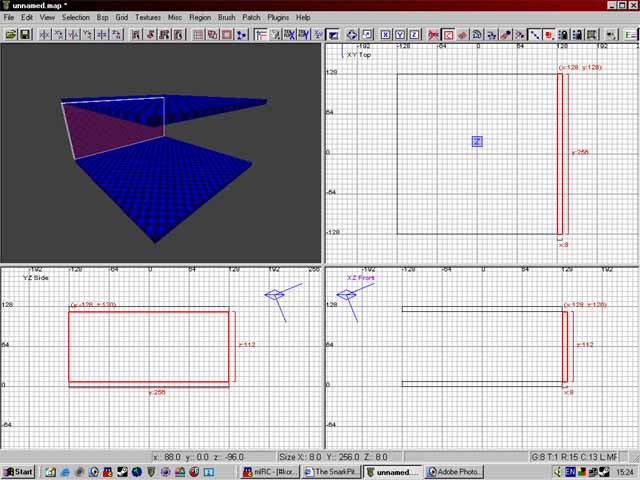Open the Textures menu

point(148,17)
